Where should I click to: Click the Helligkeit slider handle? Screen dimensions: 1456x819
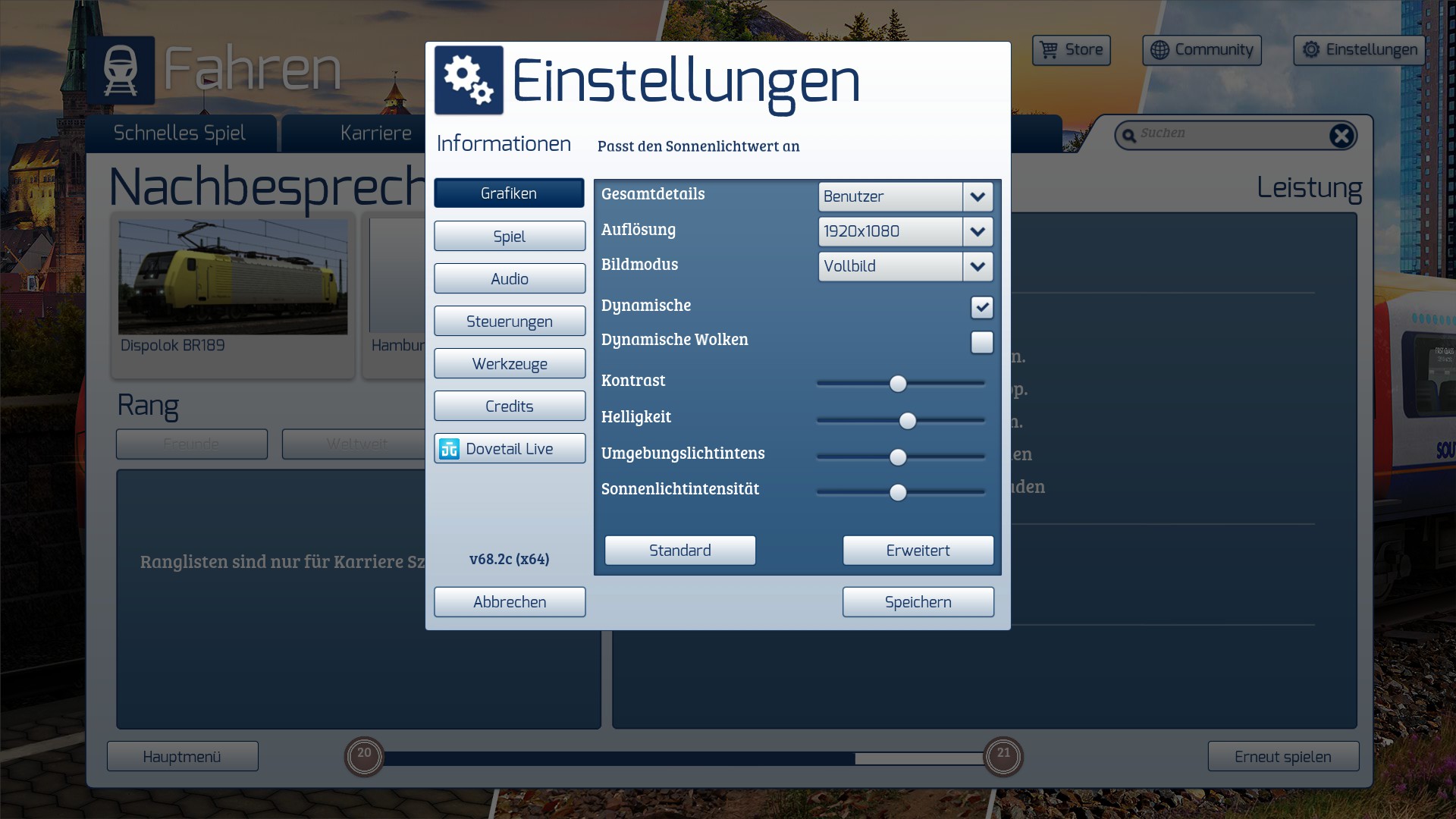click(908, 421)
